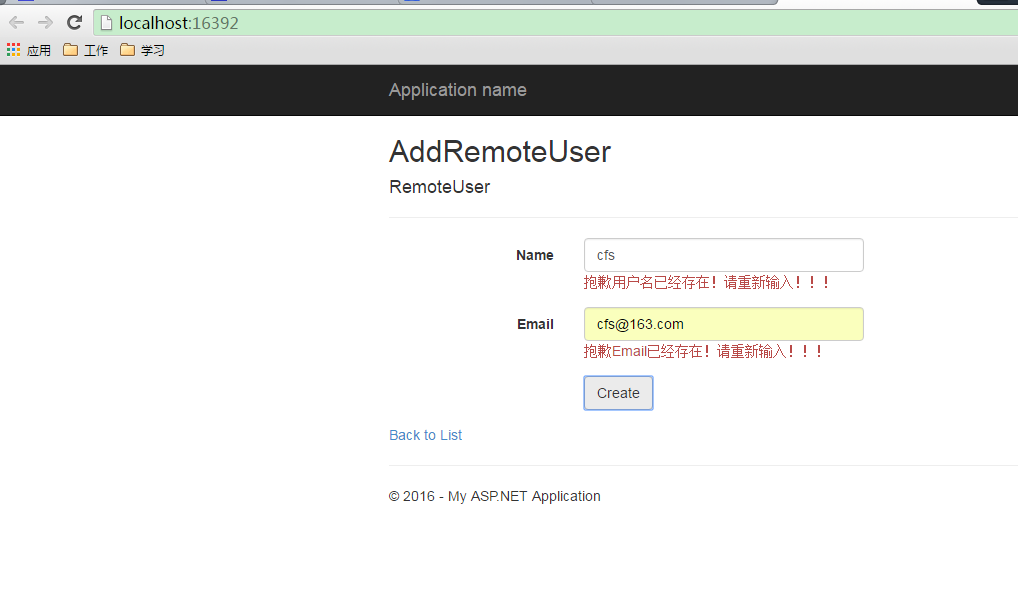This screenshot has height=598, width=1018.
Task: Click into the Email text field
Action: [723, 324]
